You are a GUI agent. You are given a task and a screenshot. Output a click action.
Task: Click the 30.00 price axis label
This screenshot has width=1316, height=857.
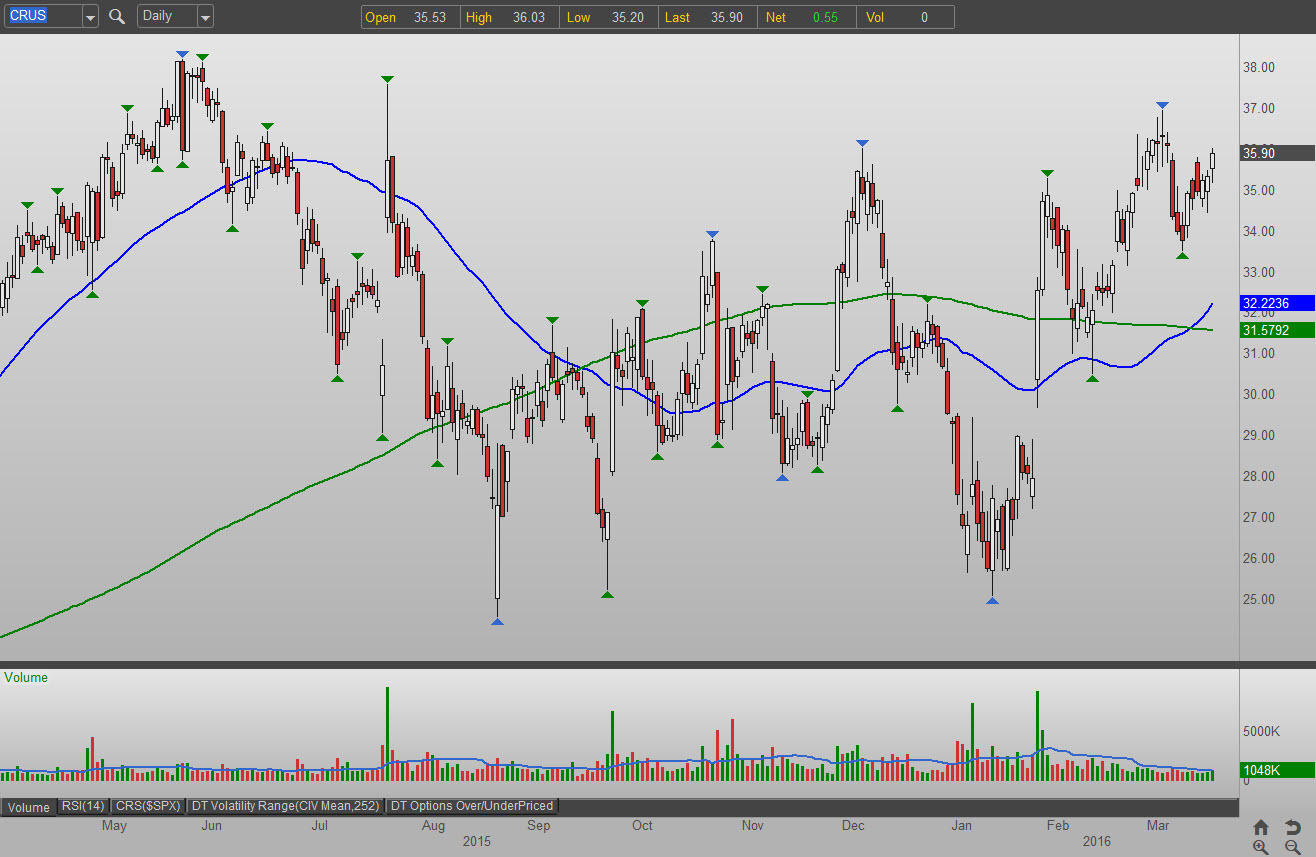[1259, 394]
